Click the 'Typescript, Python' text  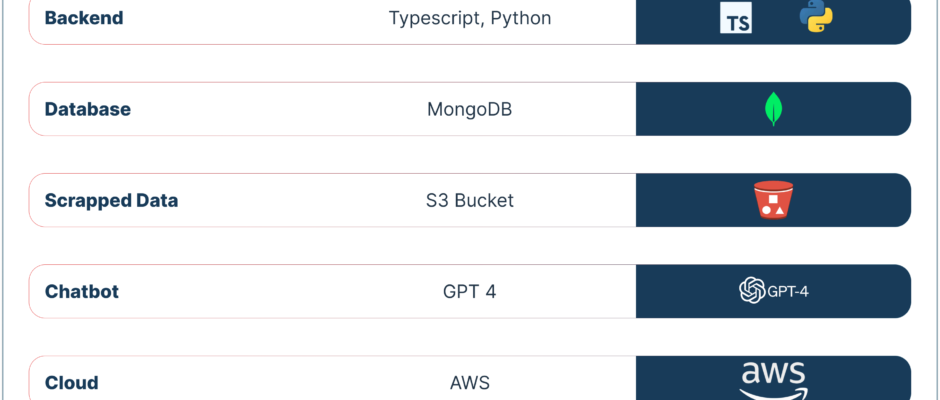(470, 19)
